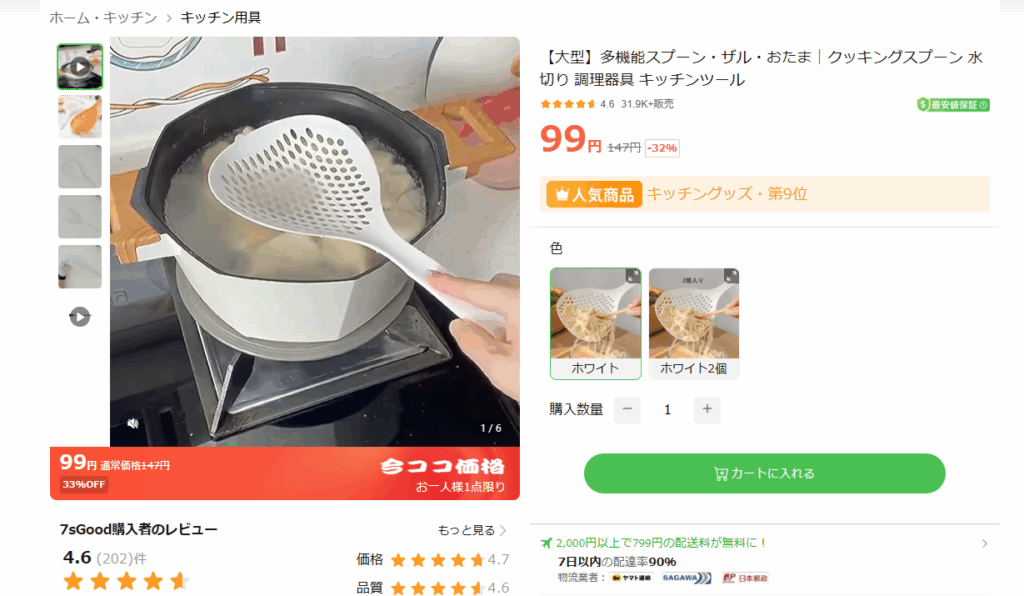Image resolution: width=1024 pixels, height=596 pixels.
Task: Click the green airplane shipping icon
Action: pos(546,543)
